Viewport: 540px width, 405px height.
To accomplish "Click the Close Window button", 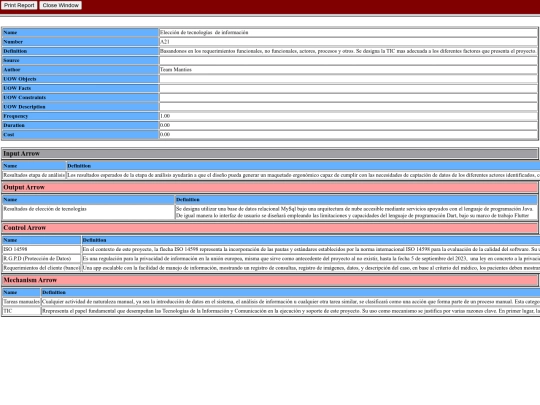I will click(61, 5).
